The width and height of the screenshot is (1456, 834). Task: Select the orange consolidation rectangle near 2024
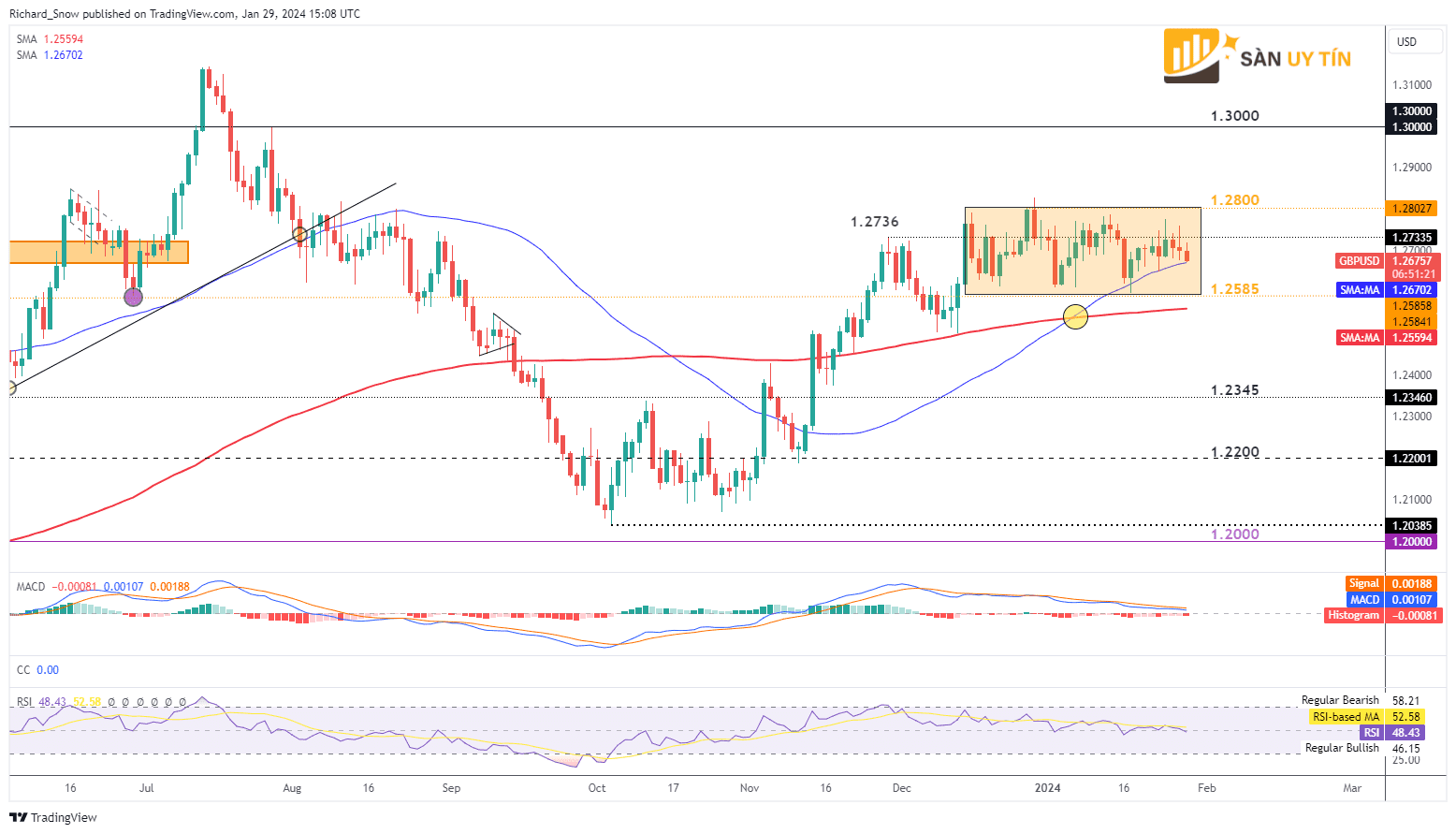(x=1083, y=251)
